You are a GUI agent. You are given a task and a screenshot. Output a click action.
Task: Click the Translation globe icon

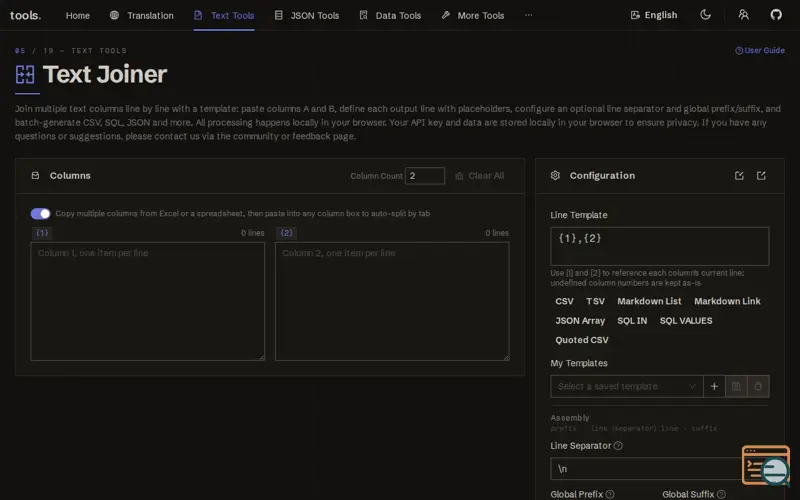[114, 15]
